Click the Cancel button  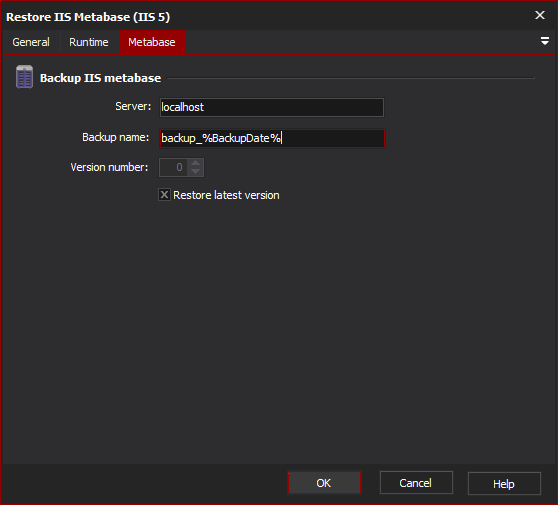point(416,483)
